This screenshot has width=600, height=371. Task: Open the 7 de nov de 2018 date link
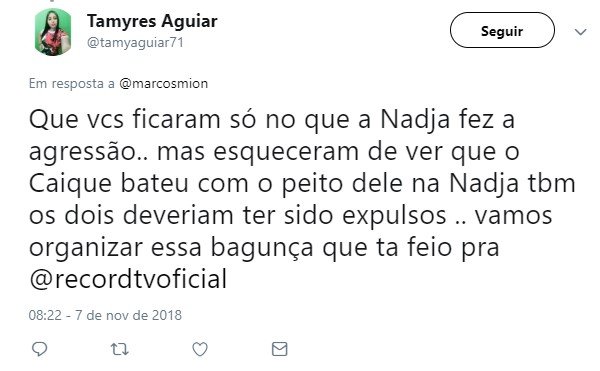tap(128, 315)
